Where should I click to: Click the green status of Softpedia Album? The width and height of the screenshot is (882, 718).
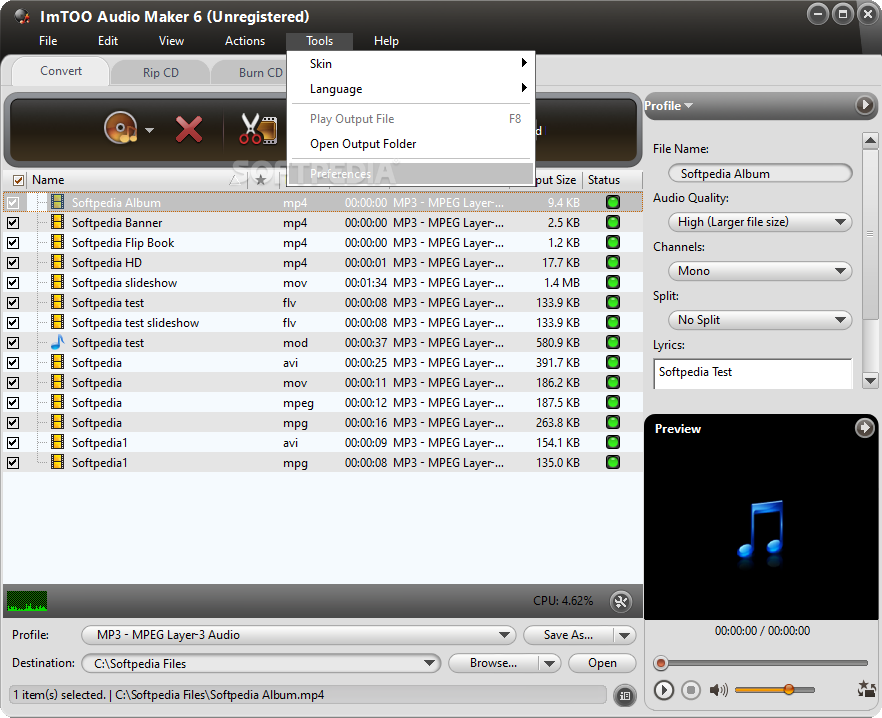pyautogui.click(x=613, y=202)
